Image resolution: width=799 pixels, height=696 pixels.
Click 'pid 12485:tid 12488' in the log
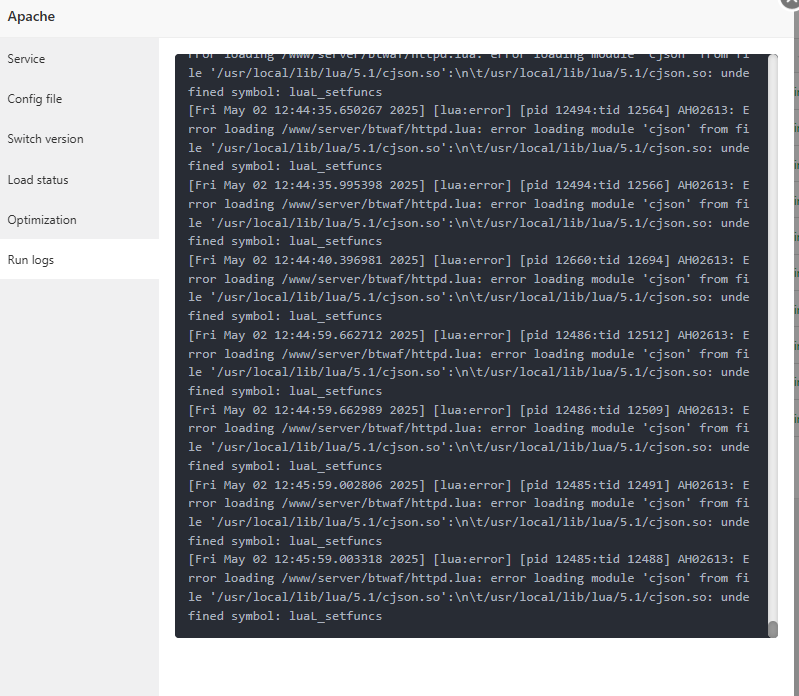click(x=594, y=559)
